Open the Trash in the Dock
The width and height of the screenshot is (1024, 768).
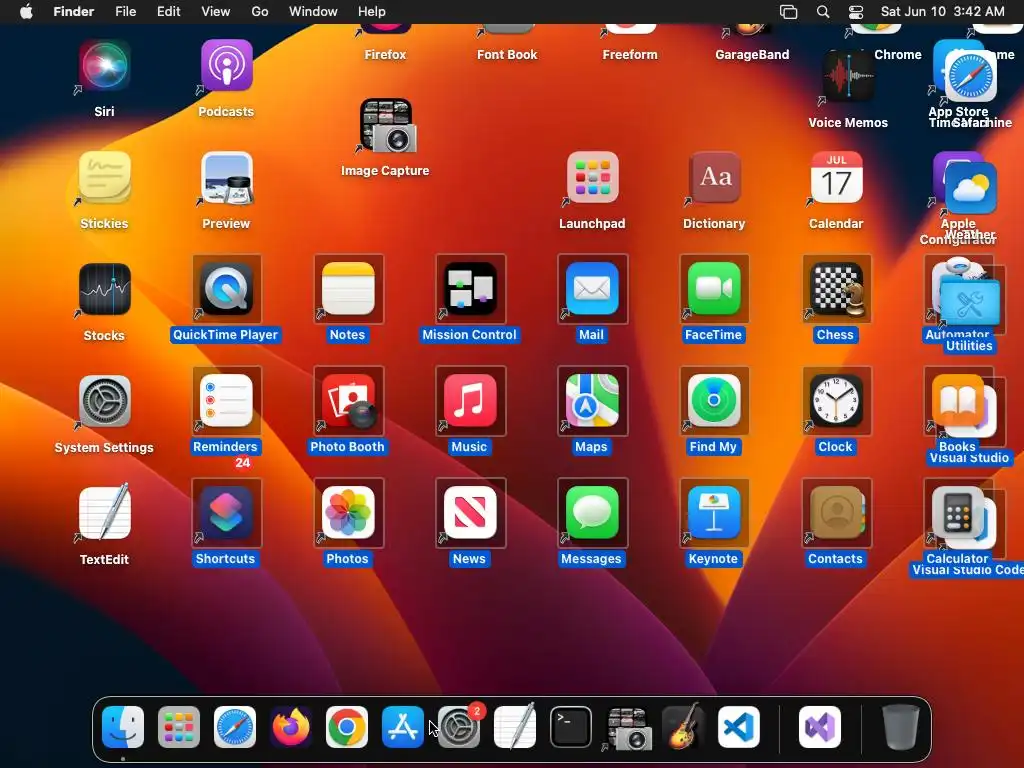tap(901, 727)
